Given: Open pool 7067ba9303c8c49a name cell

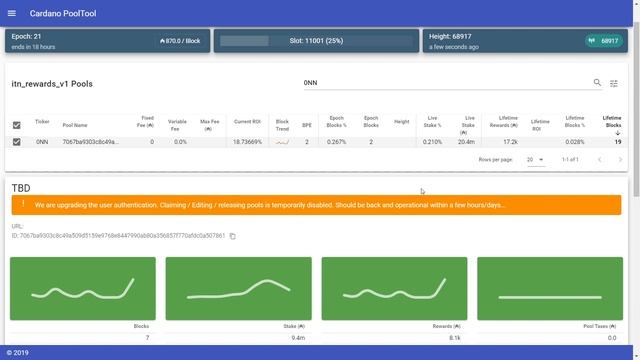Looking at the screenshot, I should tap(91, 142).
